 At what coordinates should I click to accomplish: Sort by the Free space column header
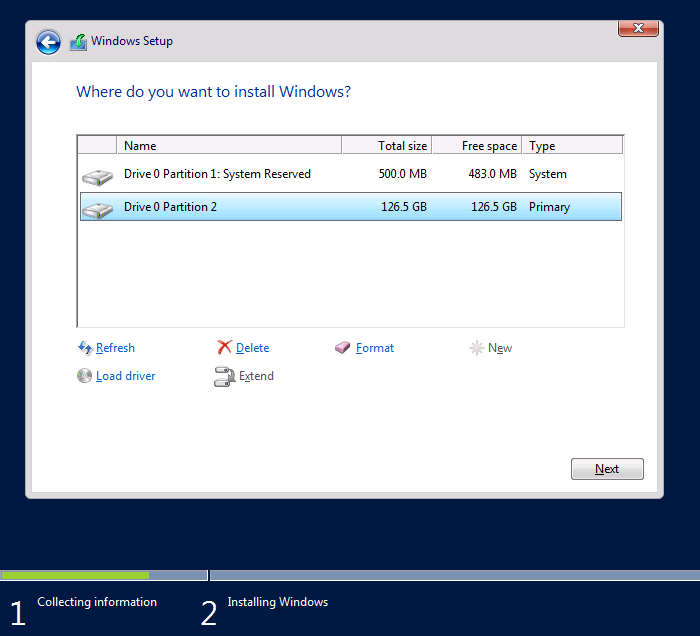[x=477, y=145]
